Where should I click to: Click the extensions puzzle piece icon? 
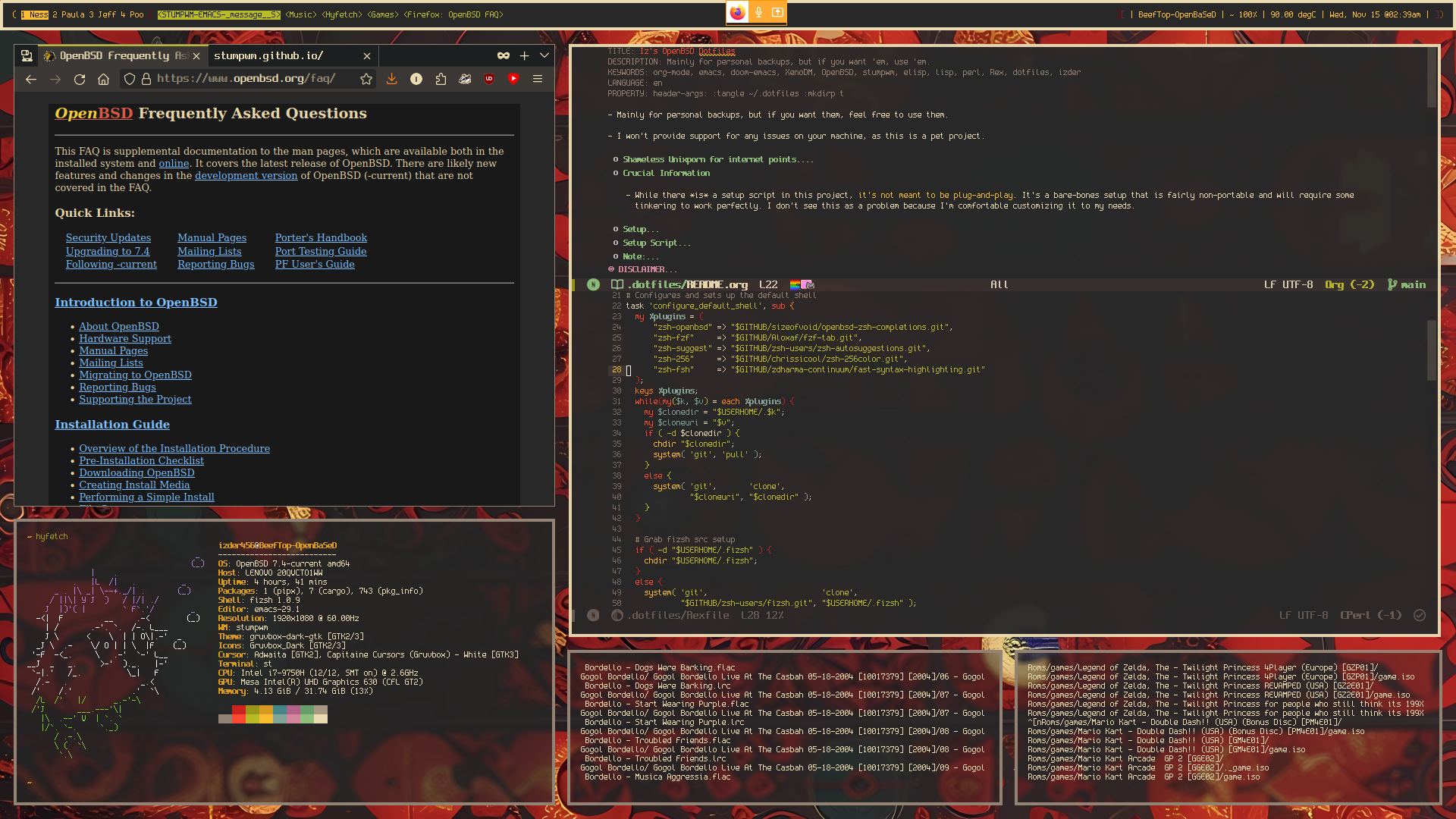click(441, 79)
